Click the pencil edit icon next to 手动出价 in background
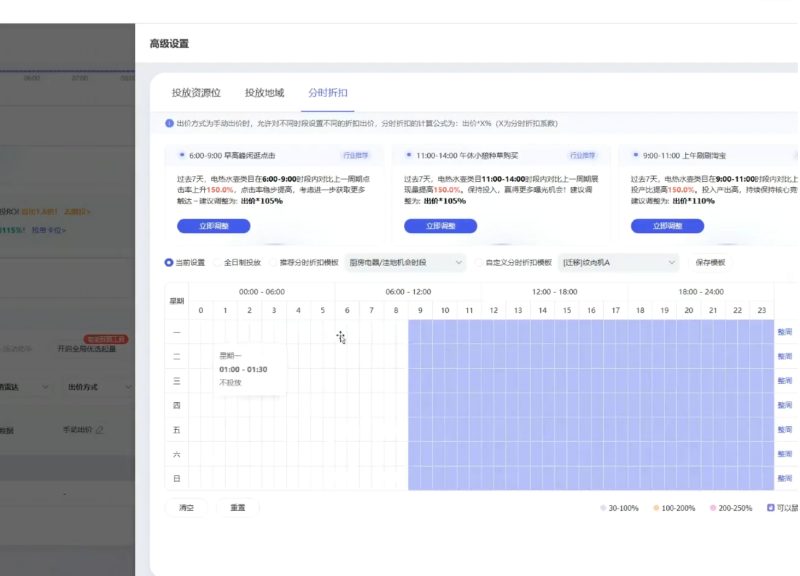800x576 pixels. pos(99,430)
